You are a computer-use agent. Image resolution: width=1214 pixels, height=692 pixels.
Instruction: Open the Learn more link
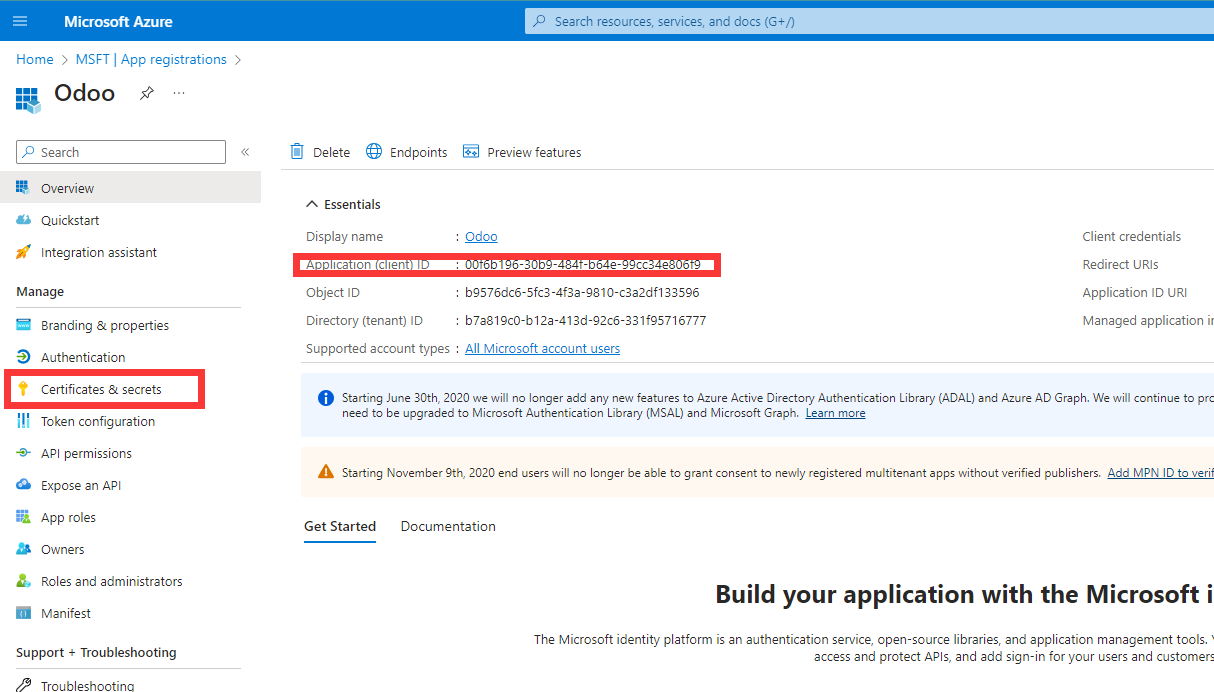[x=836, y=413]
